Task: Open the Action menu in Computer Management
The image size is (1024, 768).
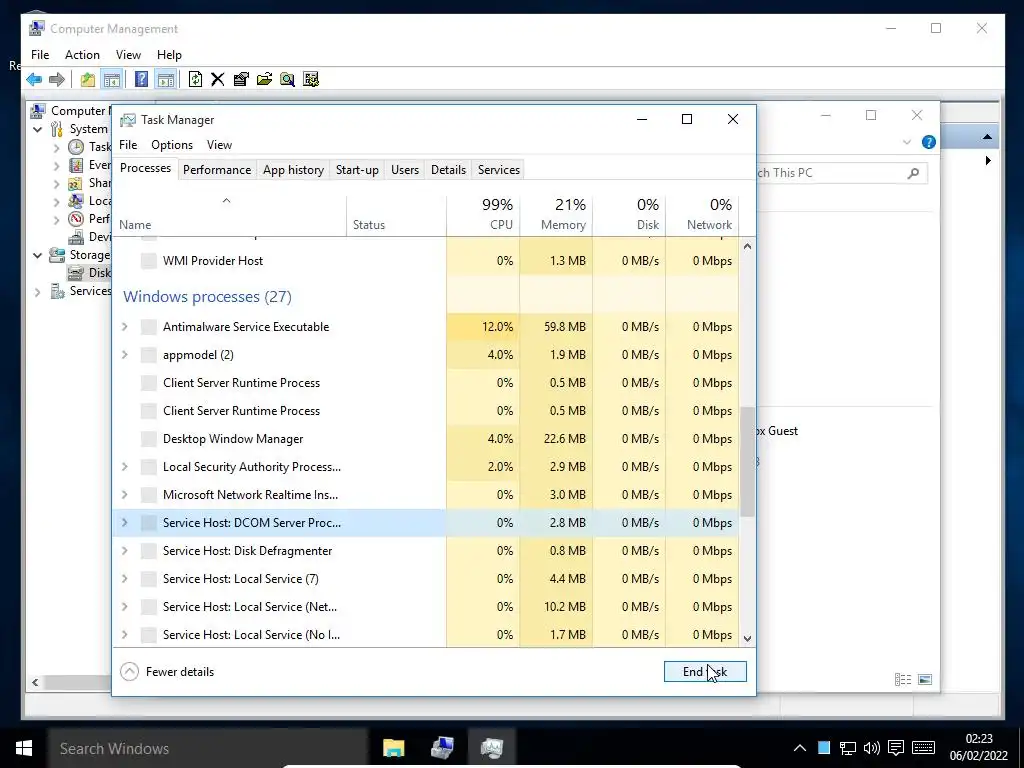Action: 82,55
